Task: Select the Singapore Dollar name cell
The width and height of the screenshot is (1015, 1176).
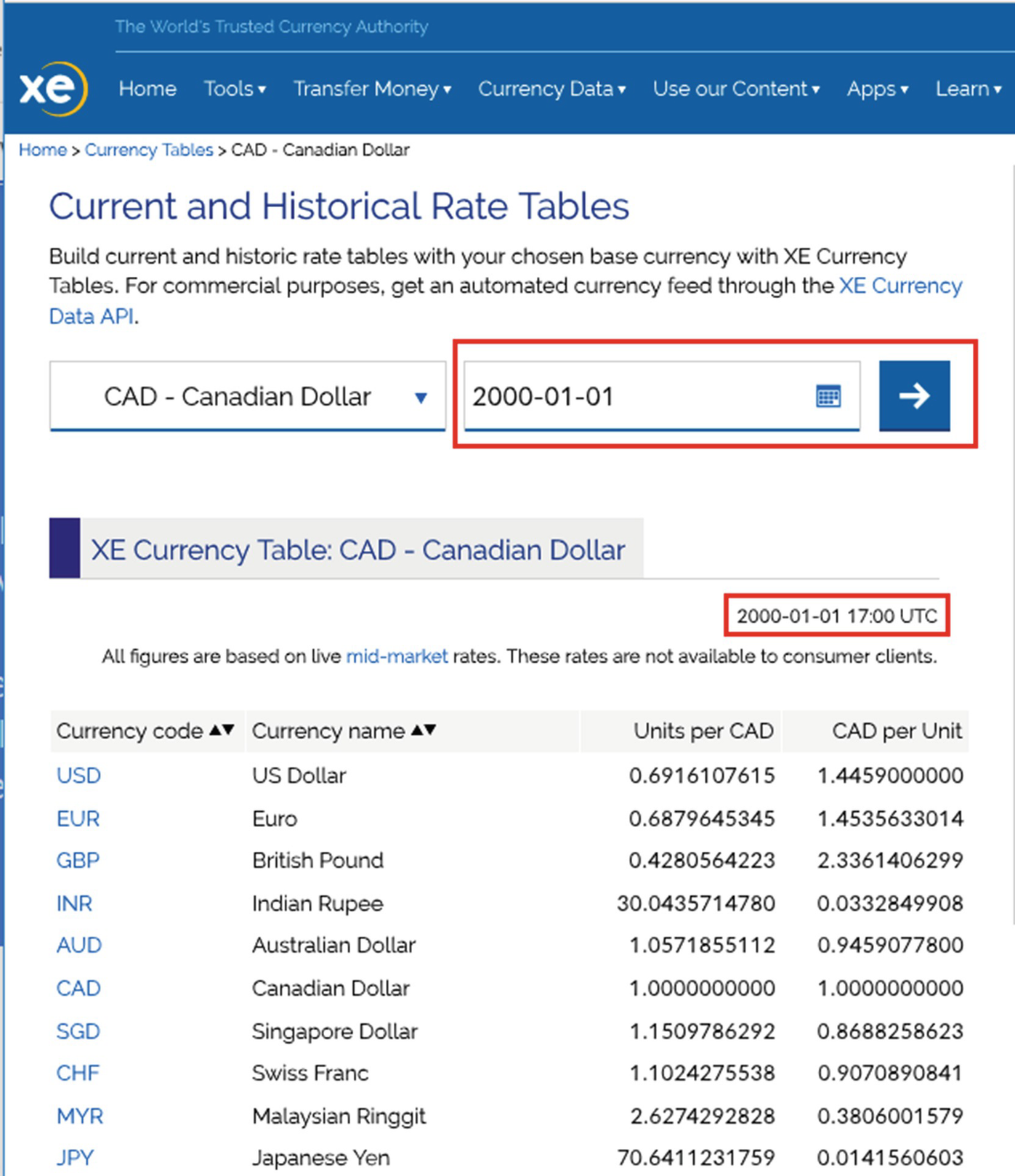Action: (x=334, y=1031)
